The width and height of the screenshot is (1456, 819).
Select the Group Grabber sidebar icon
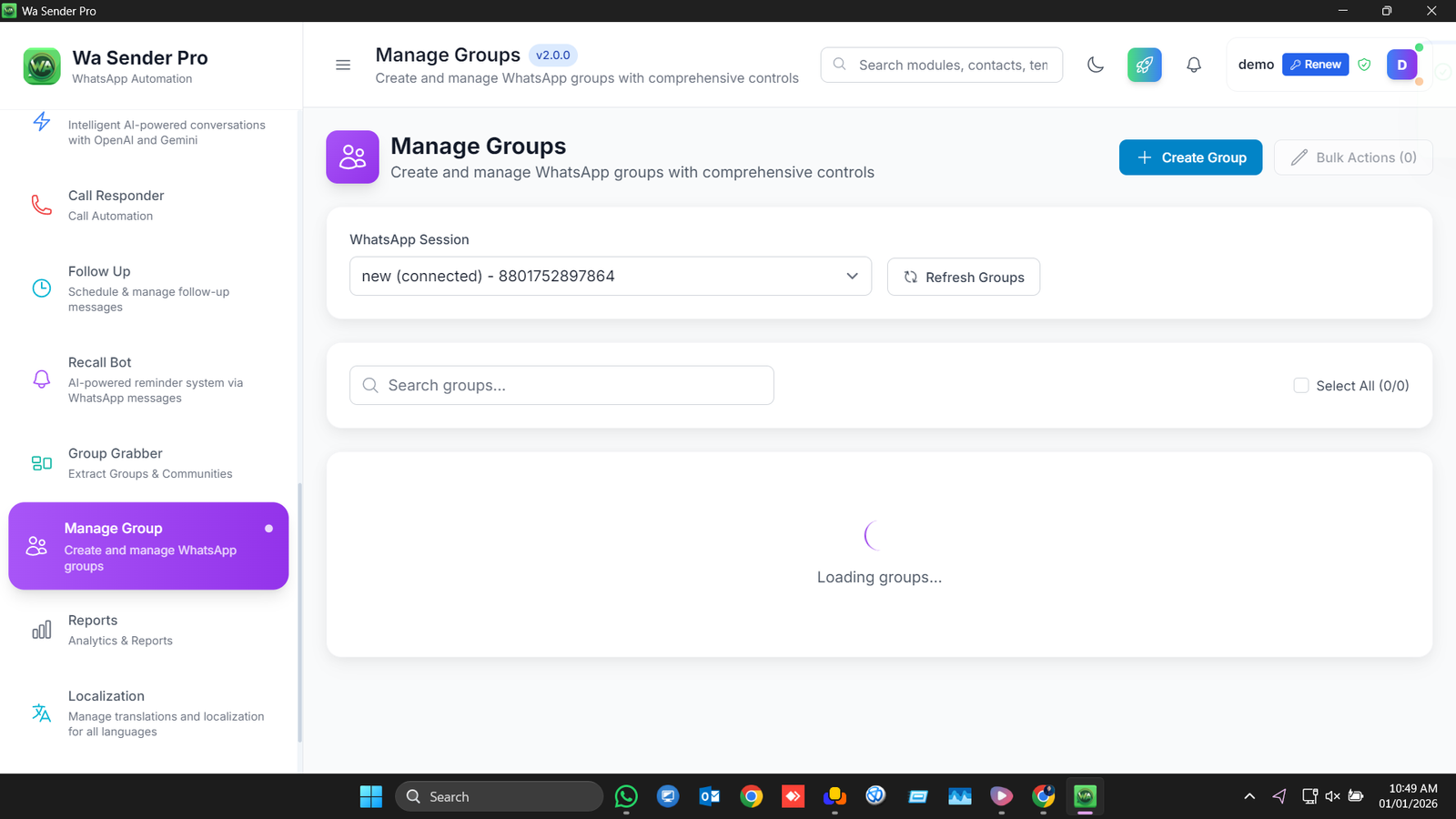(41, 462)
